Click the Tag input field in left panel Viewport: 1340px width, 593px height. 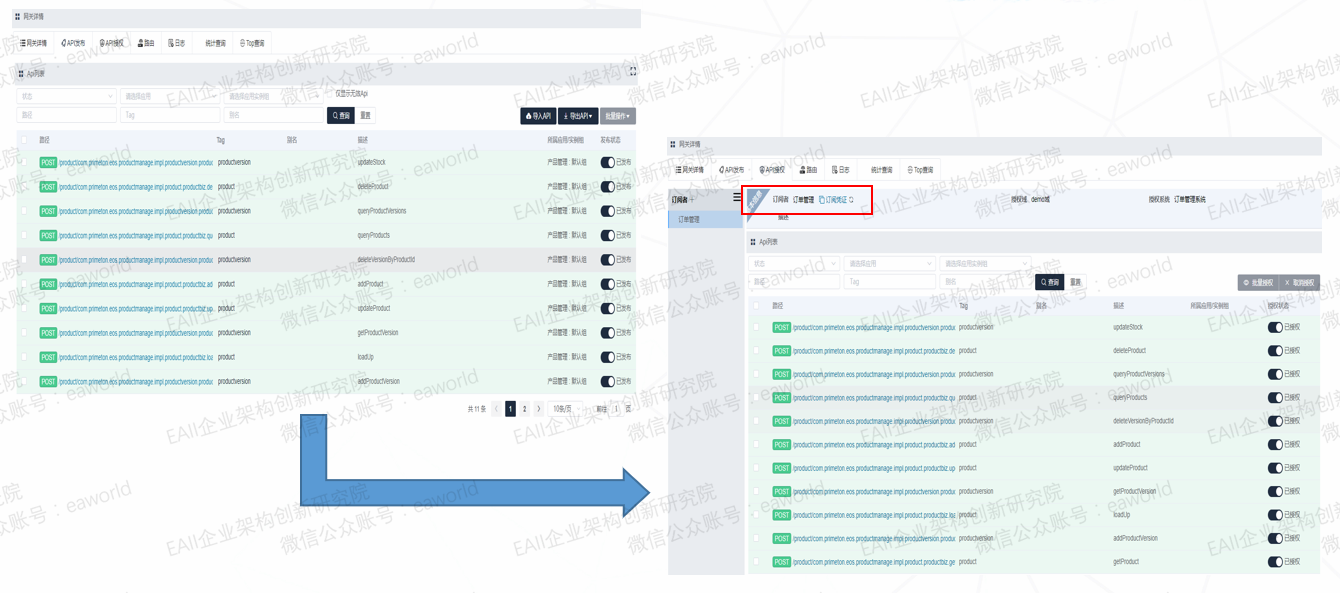[x=168, y=116]
